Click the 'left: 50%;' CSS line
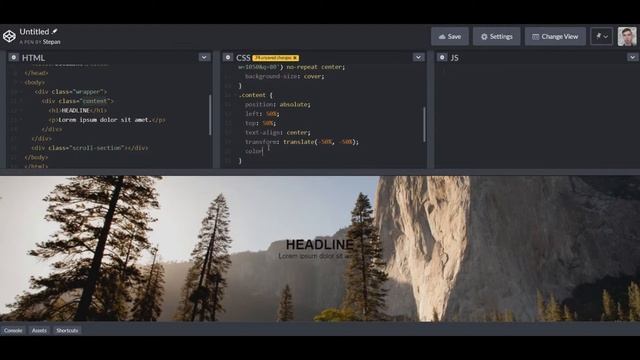The height and width of the screenshot is (360, 640). point(262,114)
